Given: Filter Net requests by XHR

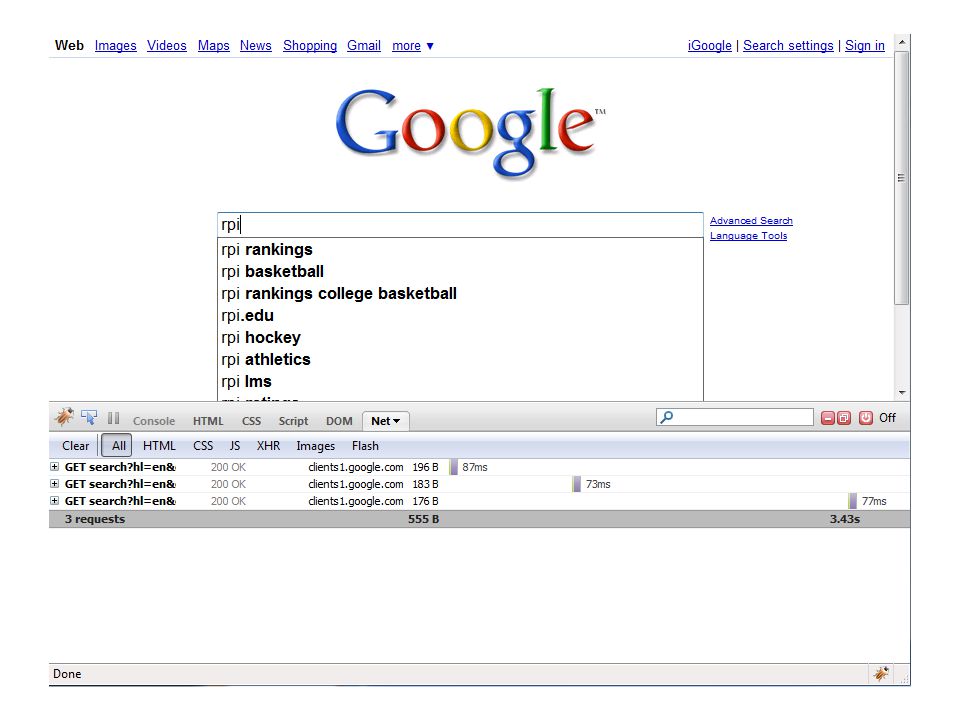Looking at the screenshot, I should (268, 446).
